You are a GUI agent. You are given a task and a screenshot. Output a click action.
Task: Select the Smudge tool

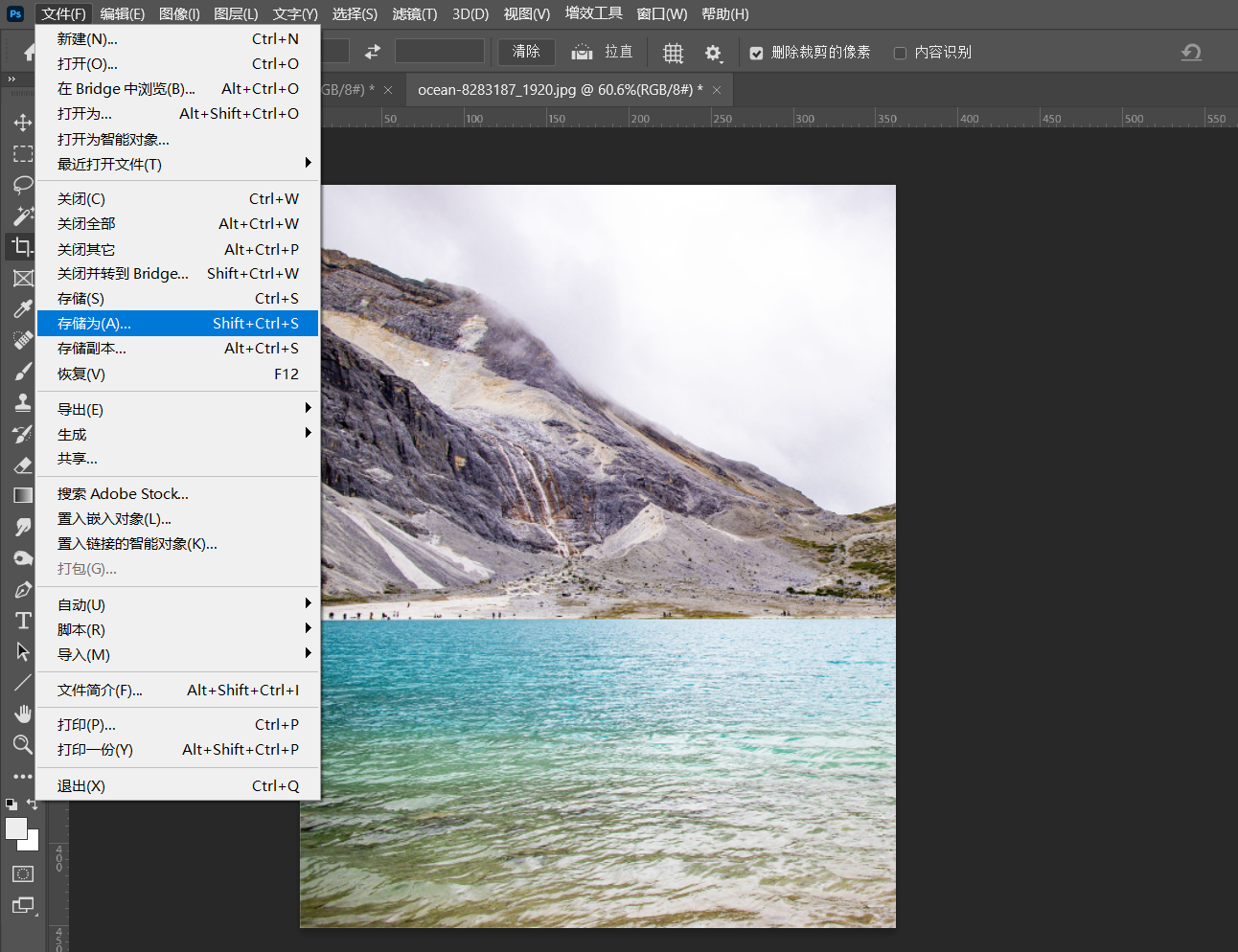coord(23,527)
